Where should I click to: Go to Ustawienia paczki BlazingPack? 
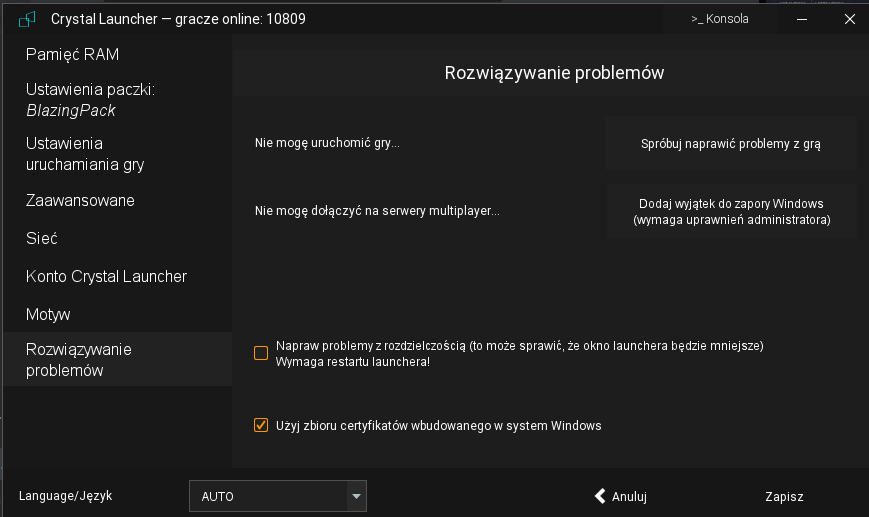90,100
